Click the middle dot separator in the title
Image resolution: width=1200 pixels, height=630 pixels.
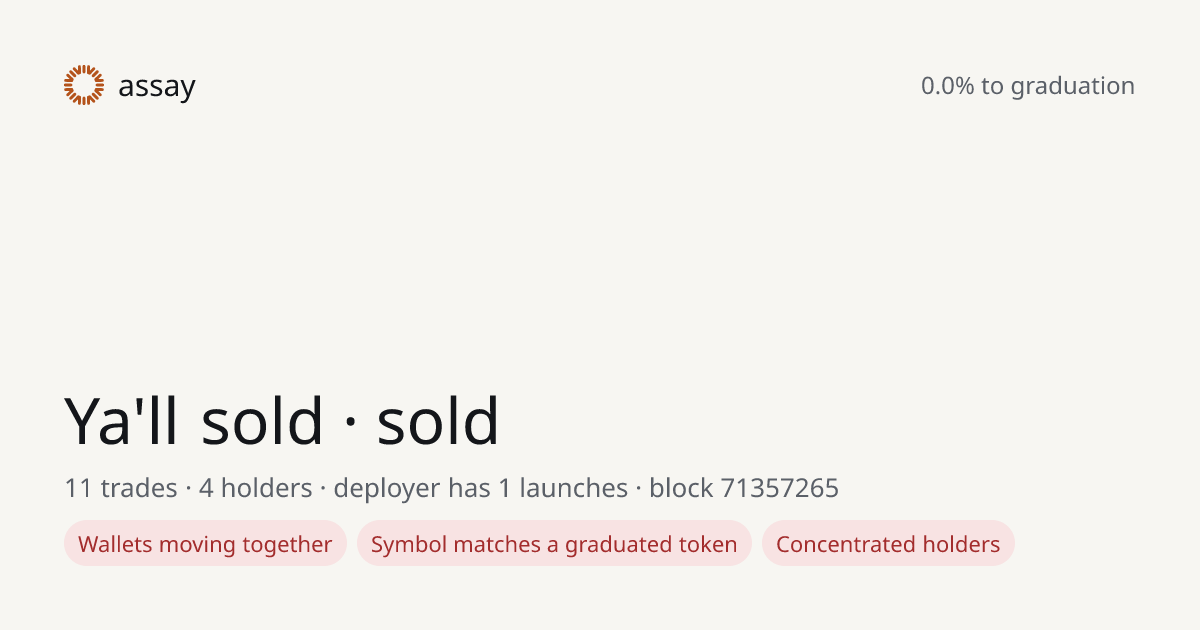click(350, 423)
